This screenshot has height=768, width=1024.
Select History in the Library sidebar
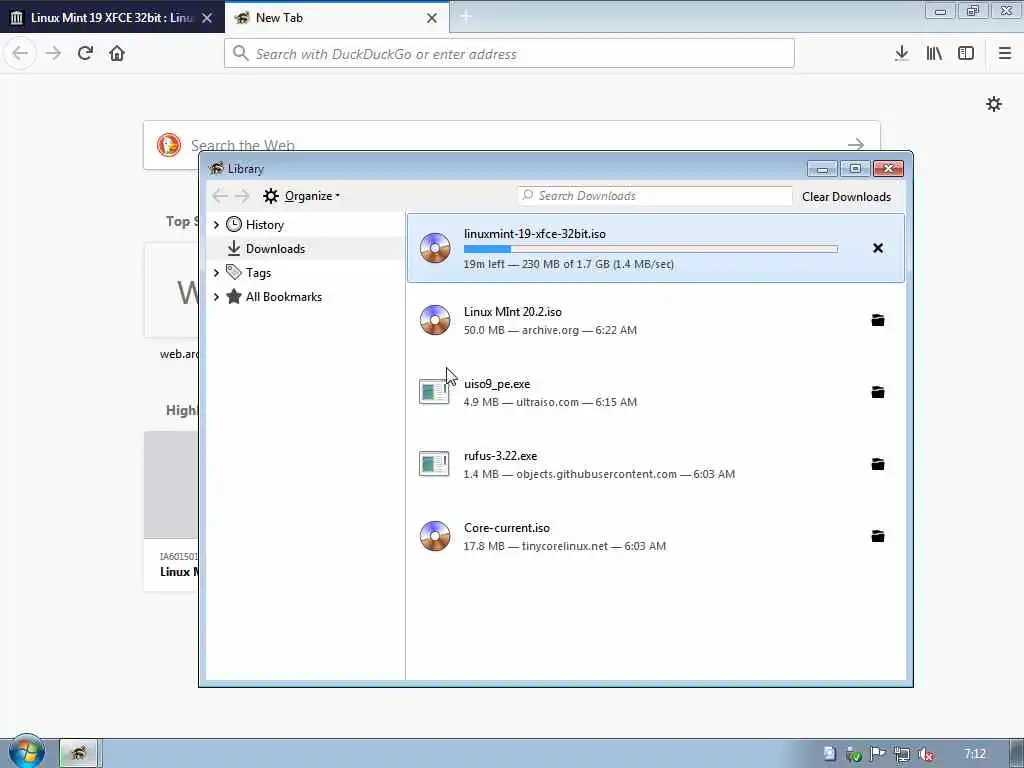(306, 225)
